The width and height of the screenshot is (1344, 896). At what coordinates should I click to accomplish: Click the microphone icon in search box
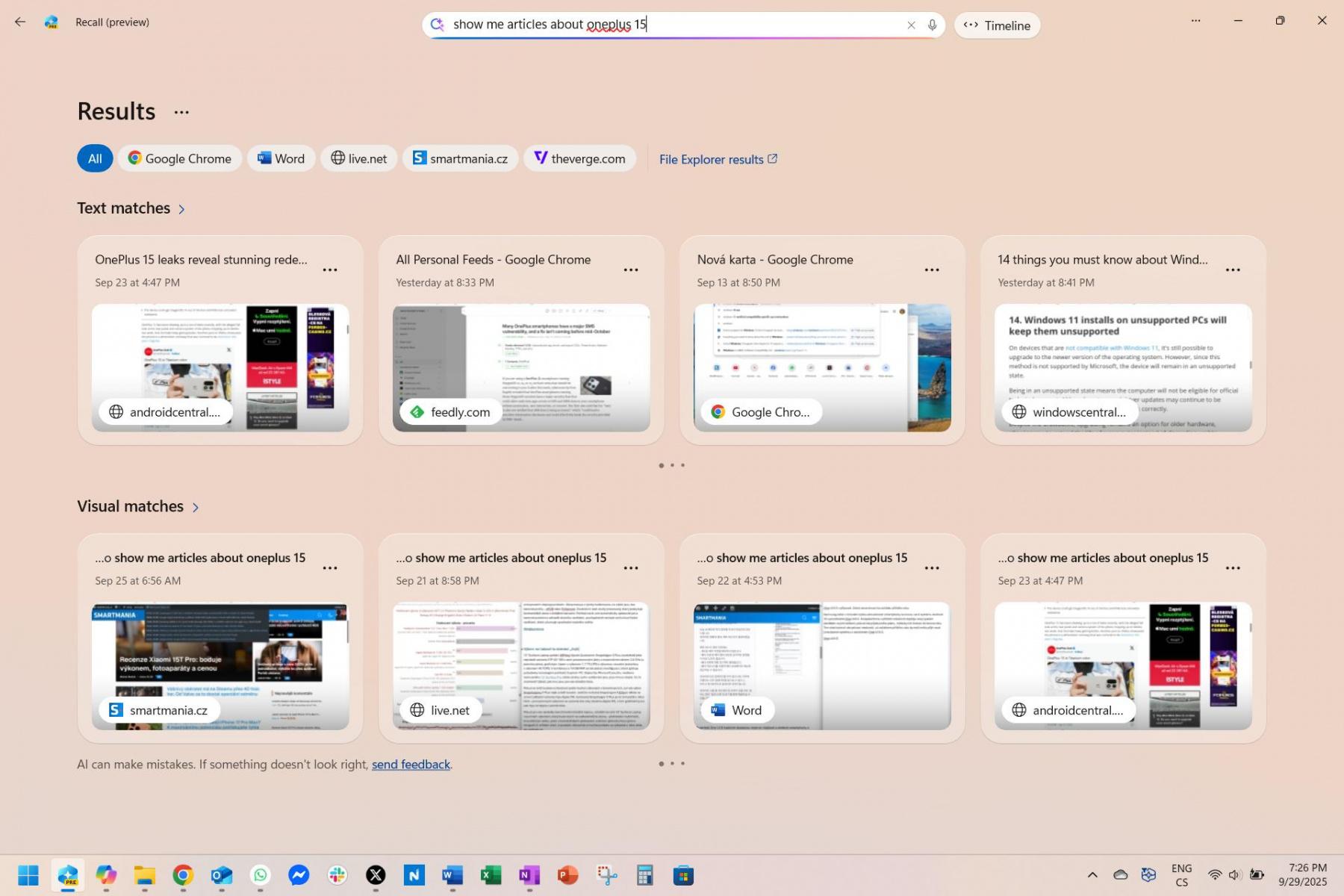932,25
